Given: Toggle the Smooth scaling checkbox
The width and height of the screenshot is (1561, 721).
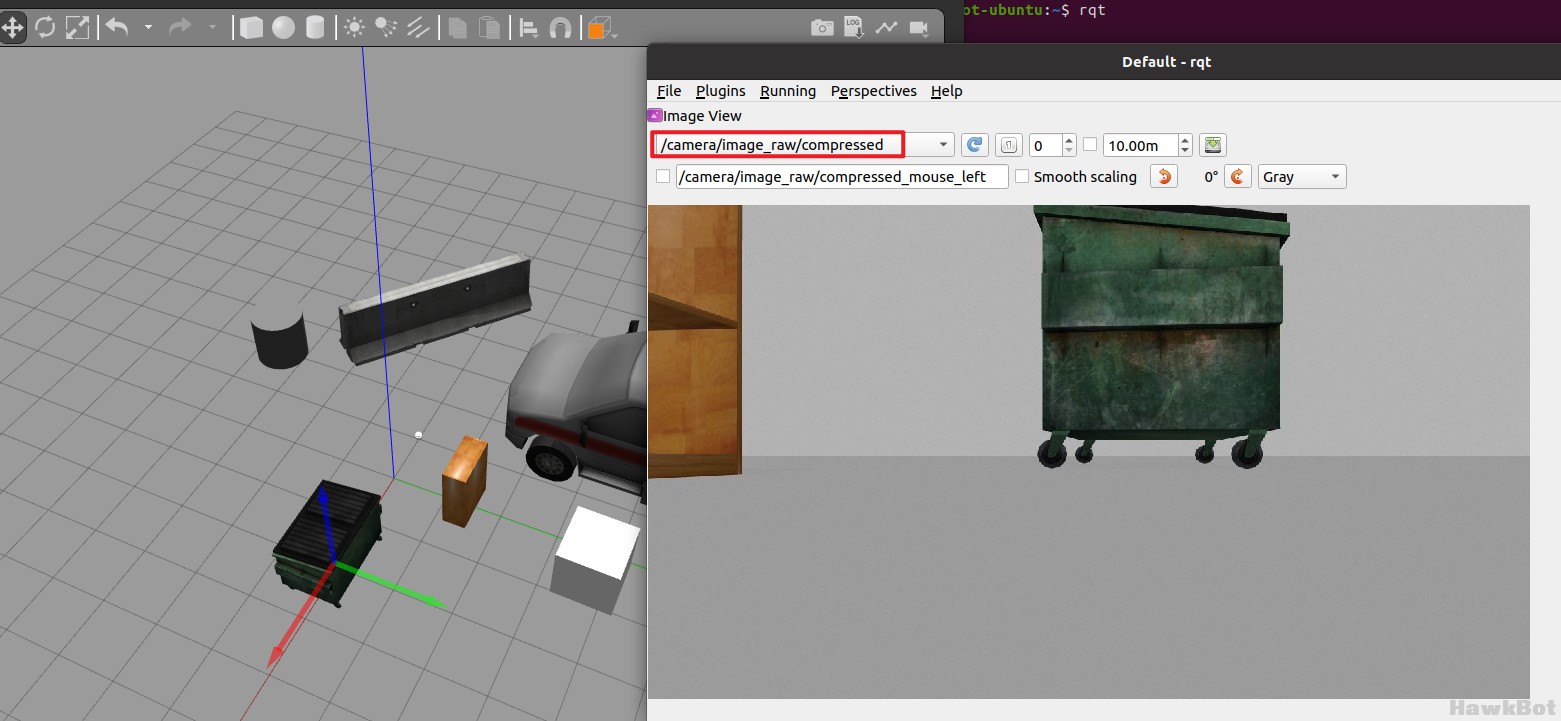Looking at the screenshot, I should click(1022, 177).
